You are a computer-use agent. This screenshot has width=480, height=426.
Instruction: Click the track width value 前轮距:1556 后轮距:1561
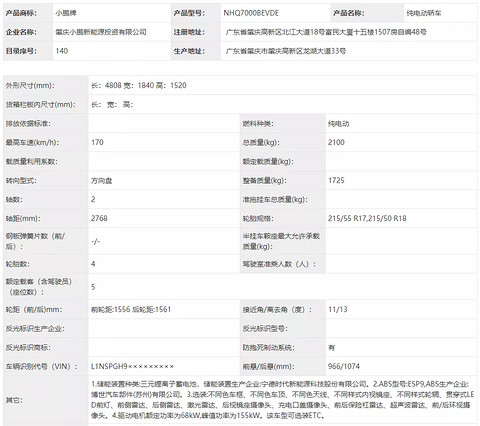pos(131,309)
